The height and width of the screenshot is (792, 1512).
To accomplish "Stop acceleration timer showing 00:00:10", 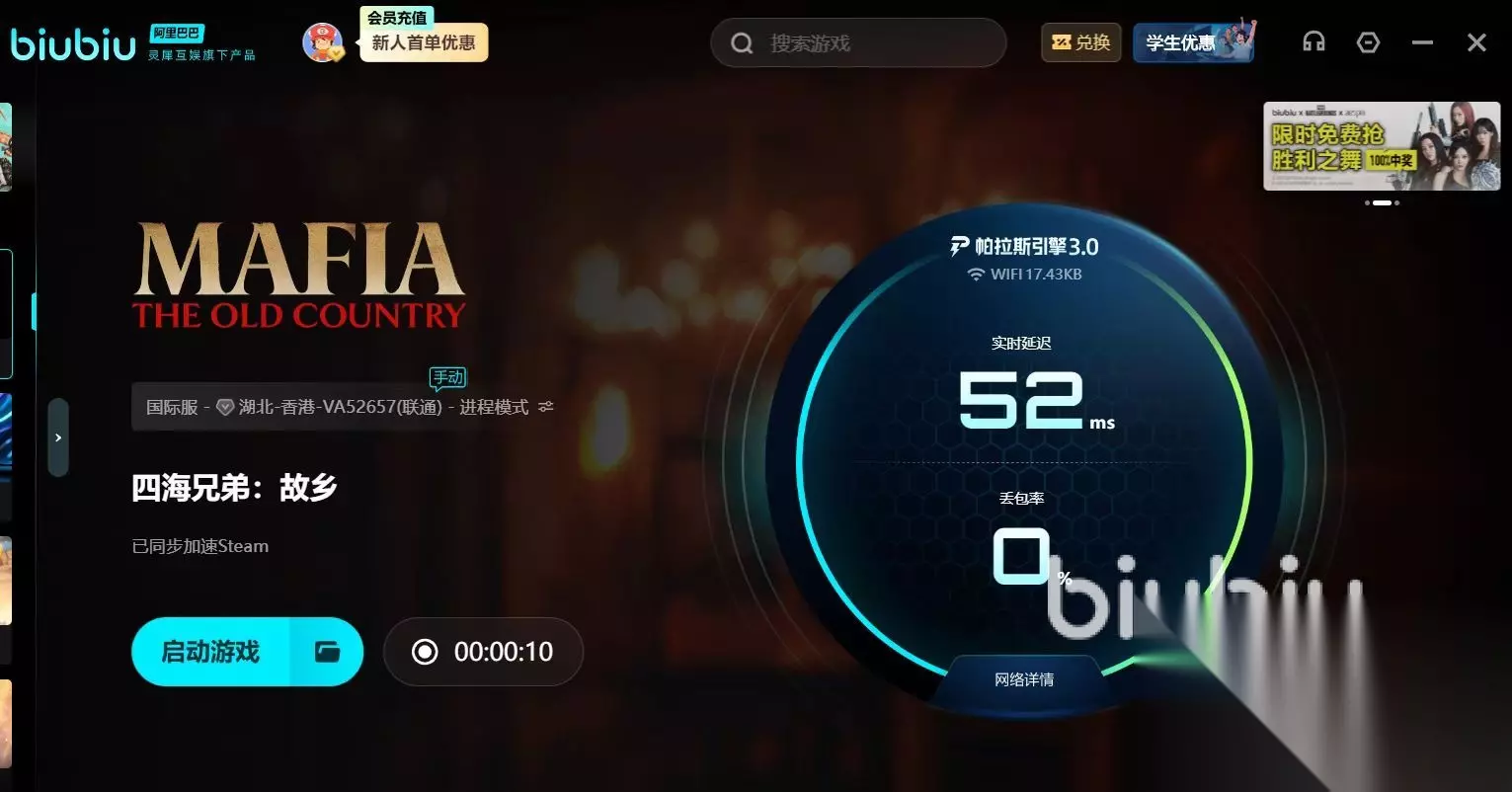I will 483,652.
